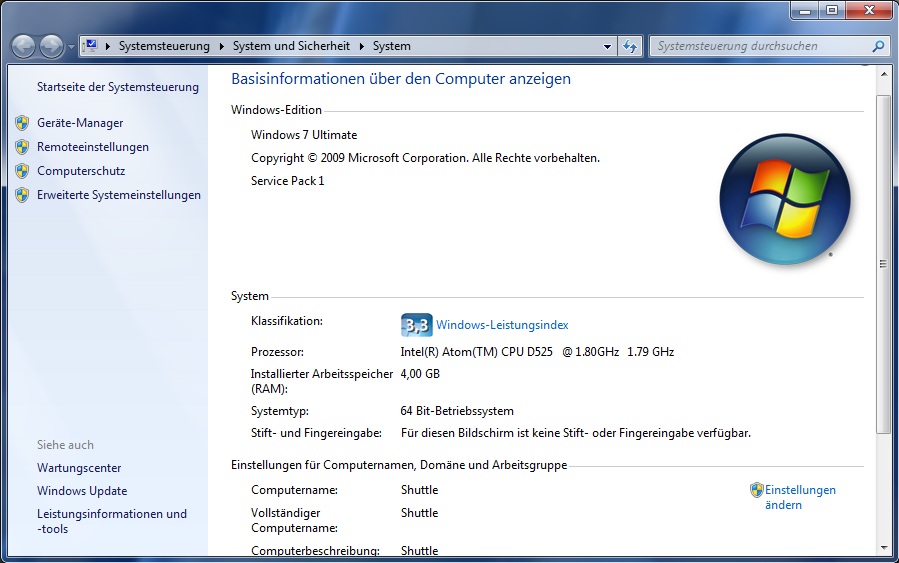The width and height of the screenshot is (899, 563).
Task: Click the 'Stift- und Fingereingabe:' label
Action: tap(316, 433)
